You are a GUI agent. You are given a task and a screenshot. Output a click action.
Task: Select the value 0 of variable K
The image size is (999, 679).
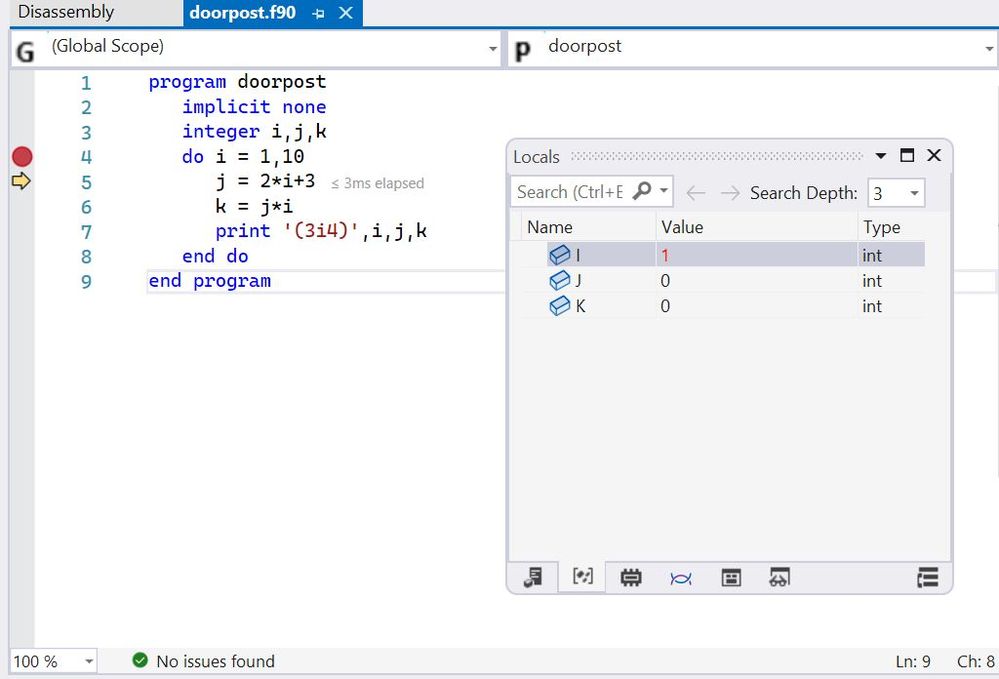point(665,306)
